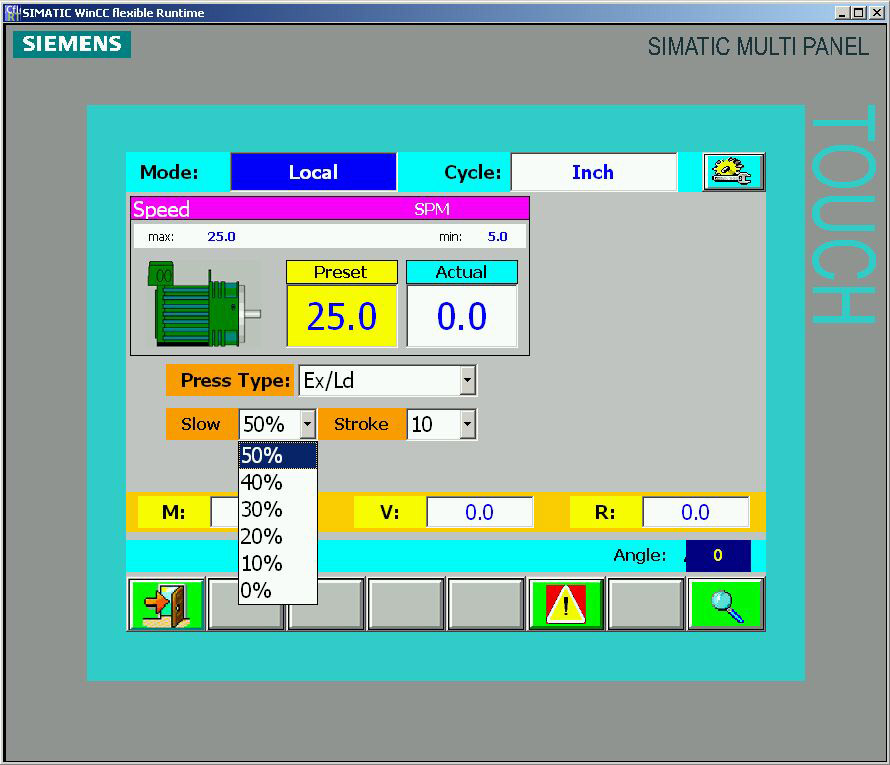The height and width of the screenshot is (765, 890).
Task: Click the min speed value 5.0
Action: click(497, 237)
